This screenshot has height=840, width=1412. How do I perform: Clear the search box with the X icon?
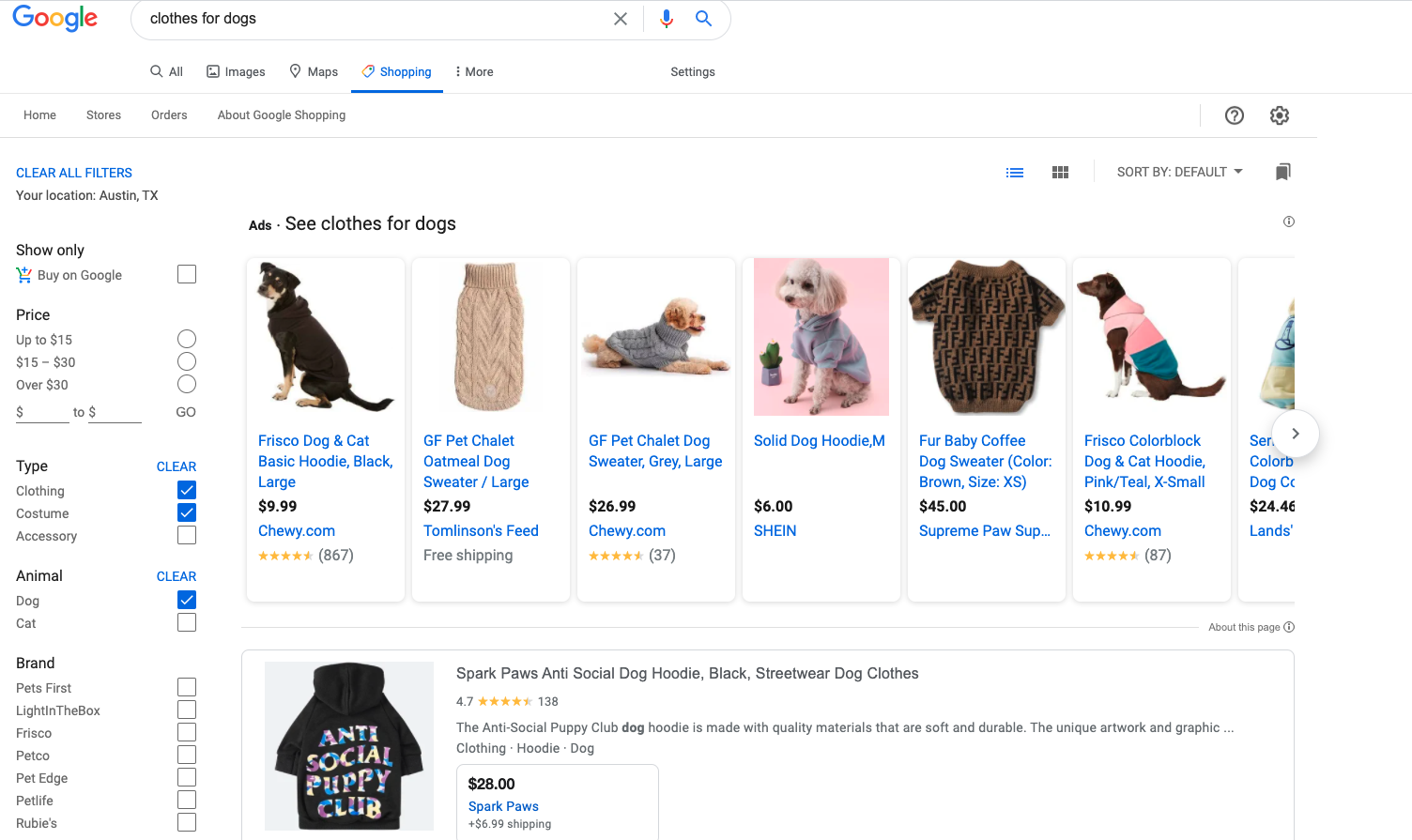621,19
